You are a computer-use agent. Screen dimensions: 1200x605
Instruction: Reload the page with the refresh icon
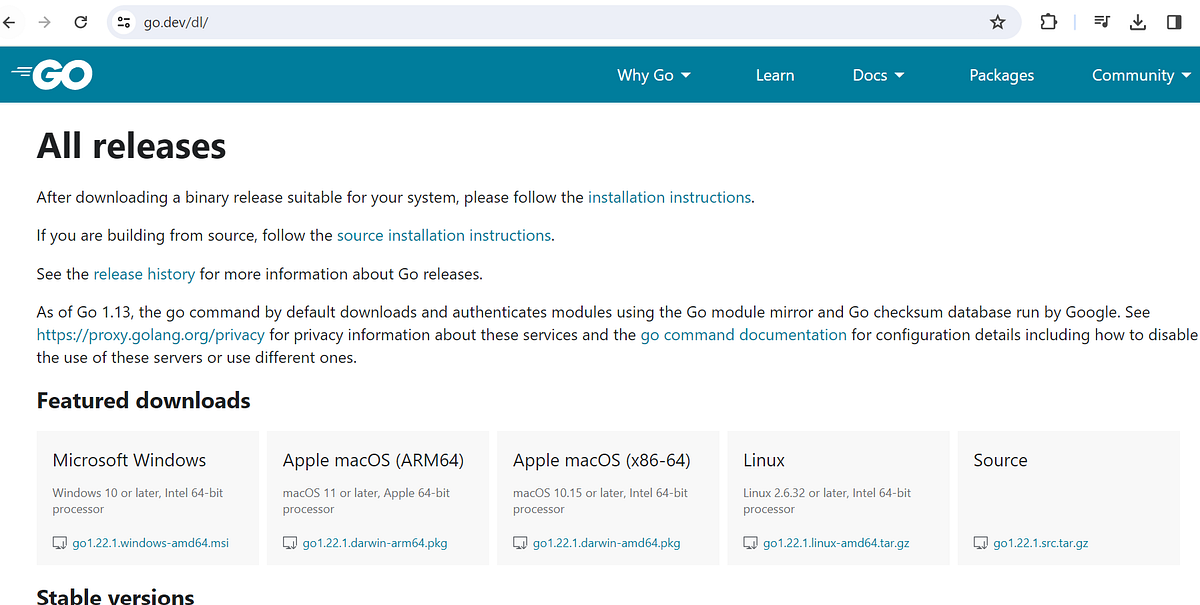coord(80,22)
